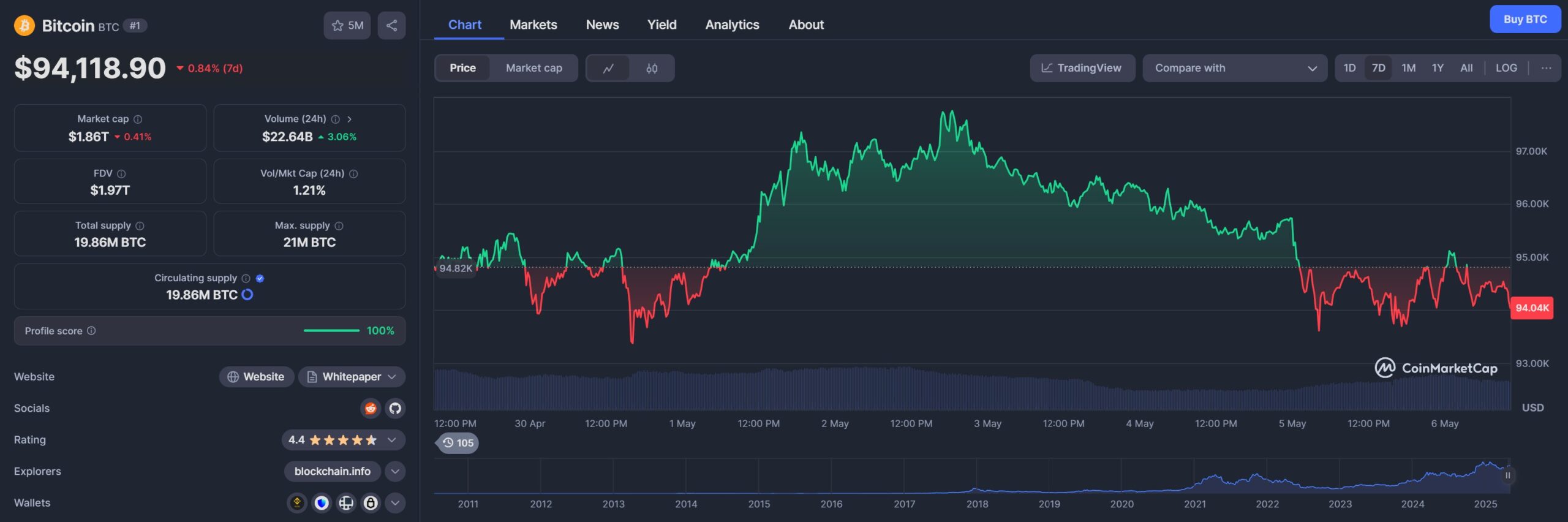Open the padlock wallet icon
This screenshot has height=522, width=1568.
pyautogui.click(x=371, y=503)
